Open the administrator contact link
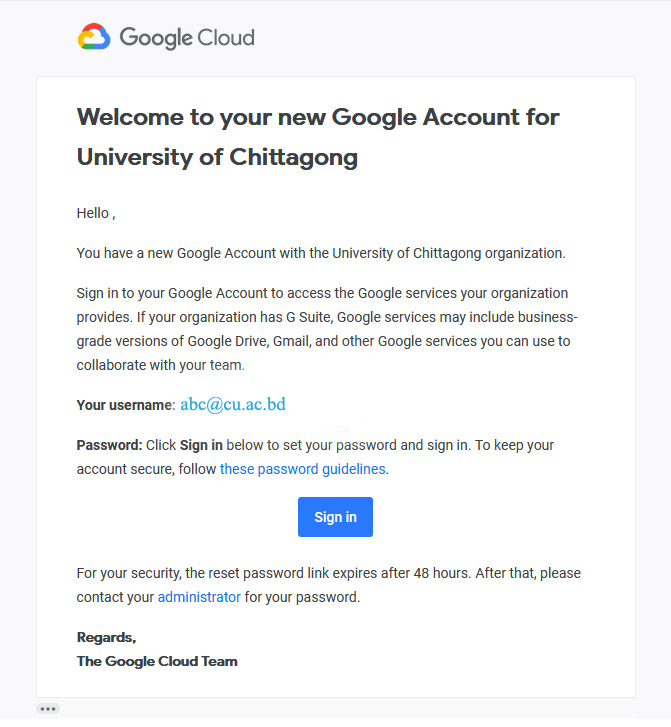Viewport: 671px width, 727px height. (199, 597)
